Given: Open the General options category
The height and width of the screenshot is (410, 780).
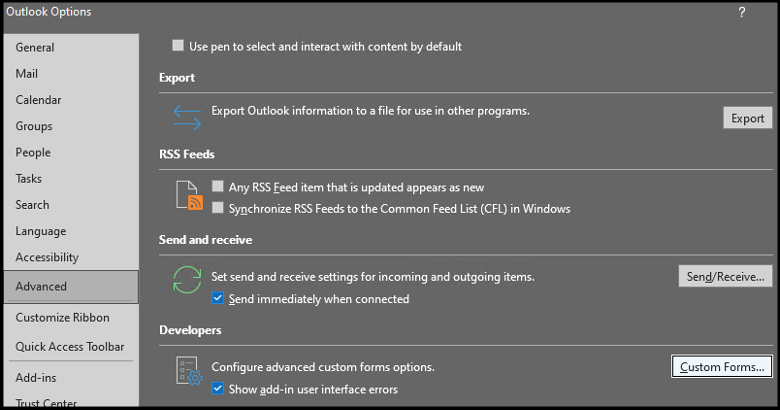Looking at the screenshot, I should pyautogui.click(x=35, y=48).
